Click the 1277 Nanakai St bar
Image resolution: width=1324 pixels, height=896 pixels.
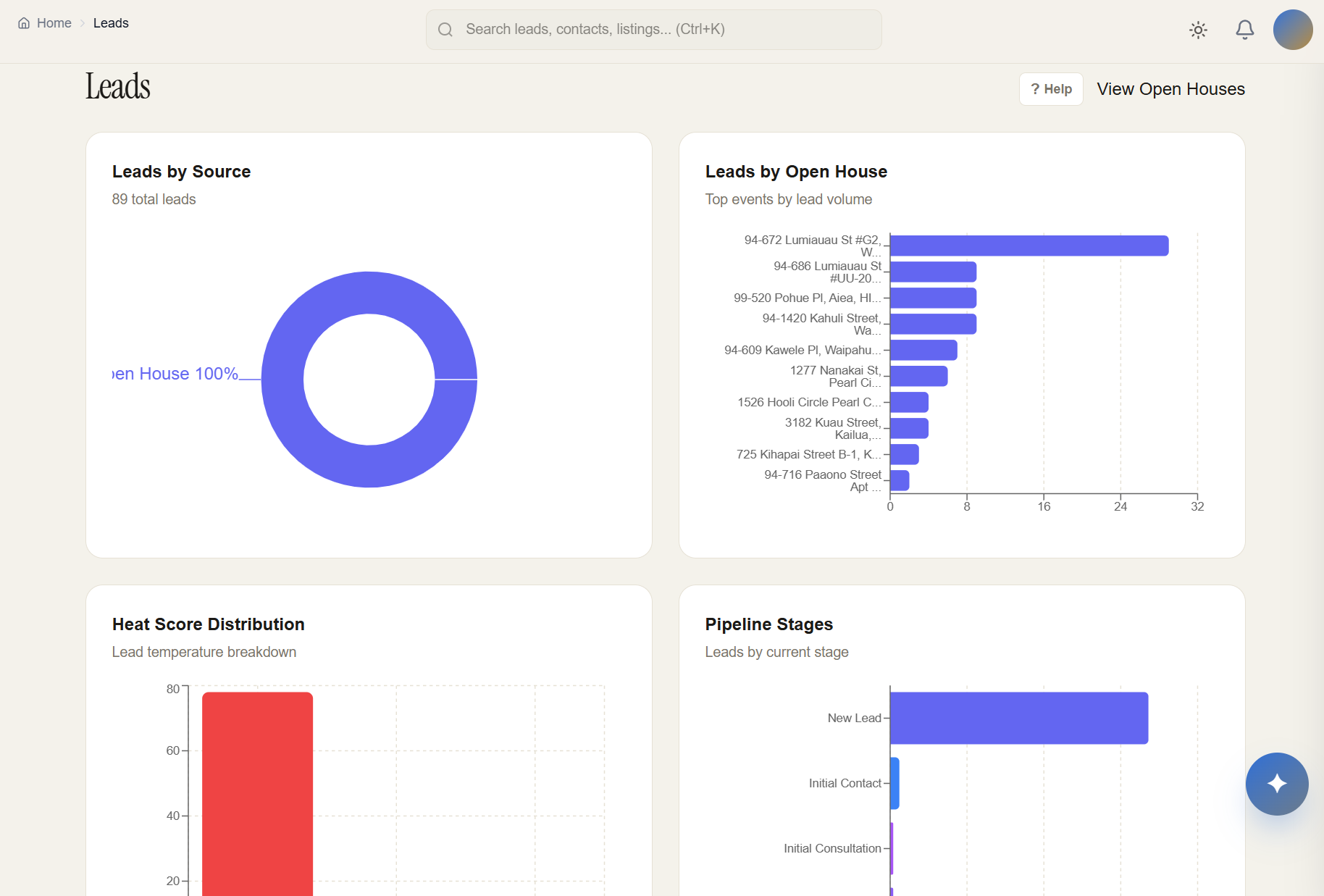point(918,376)
